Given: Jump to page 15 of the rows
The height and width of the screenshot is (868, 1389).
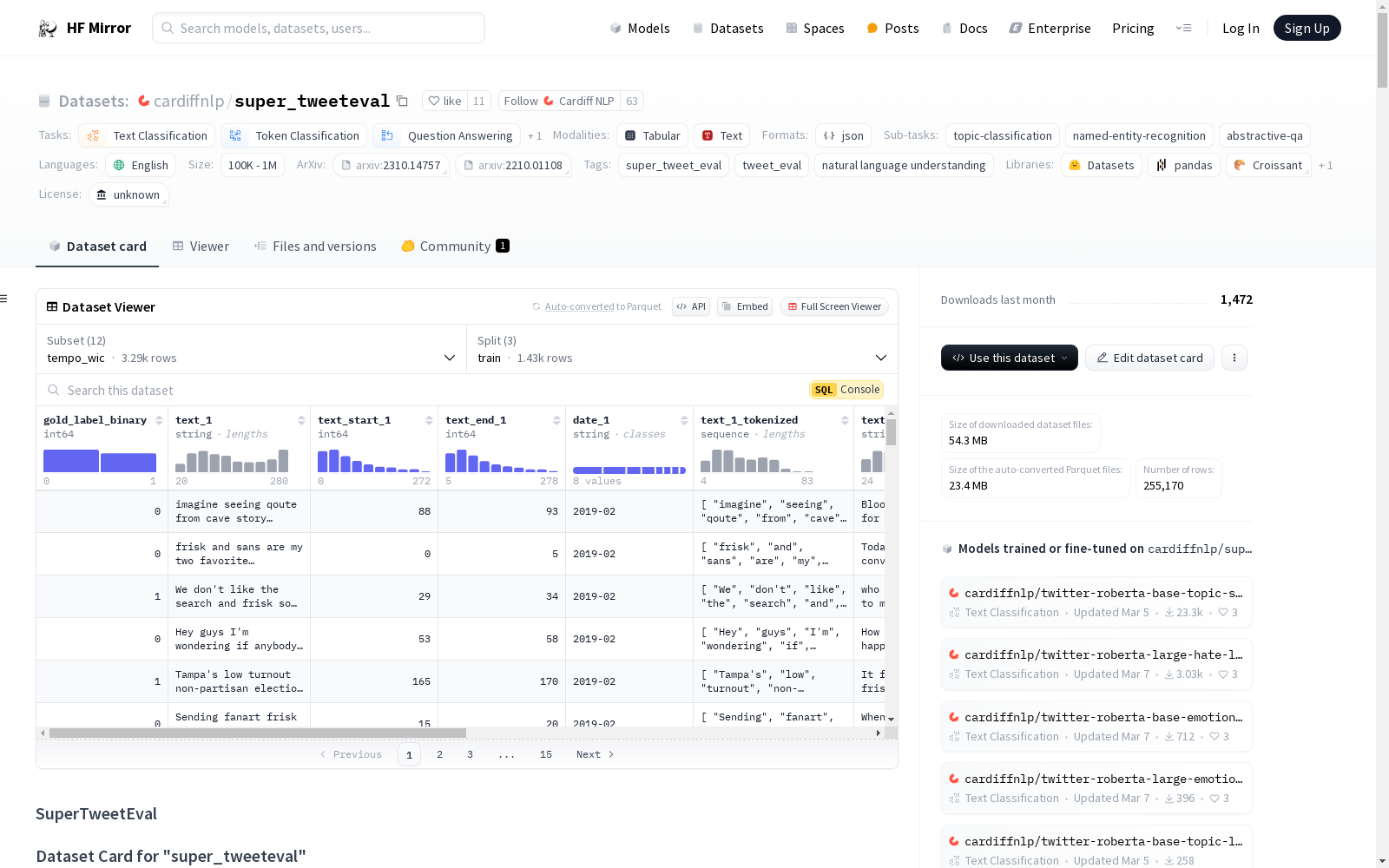Looking at the screenshot, I should point(546,754).
